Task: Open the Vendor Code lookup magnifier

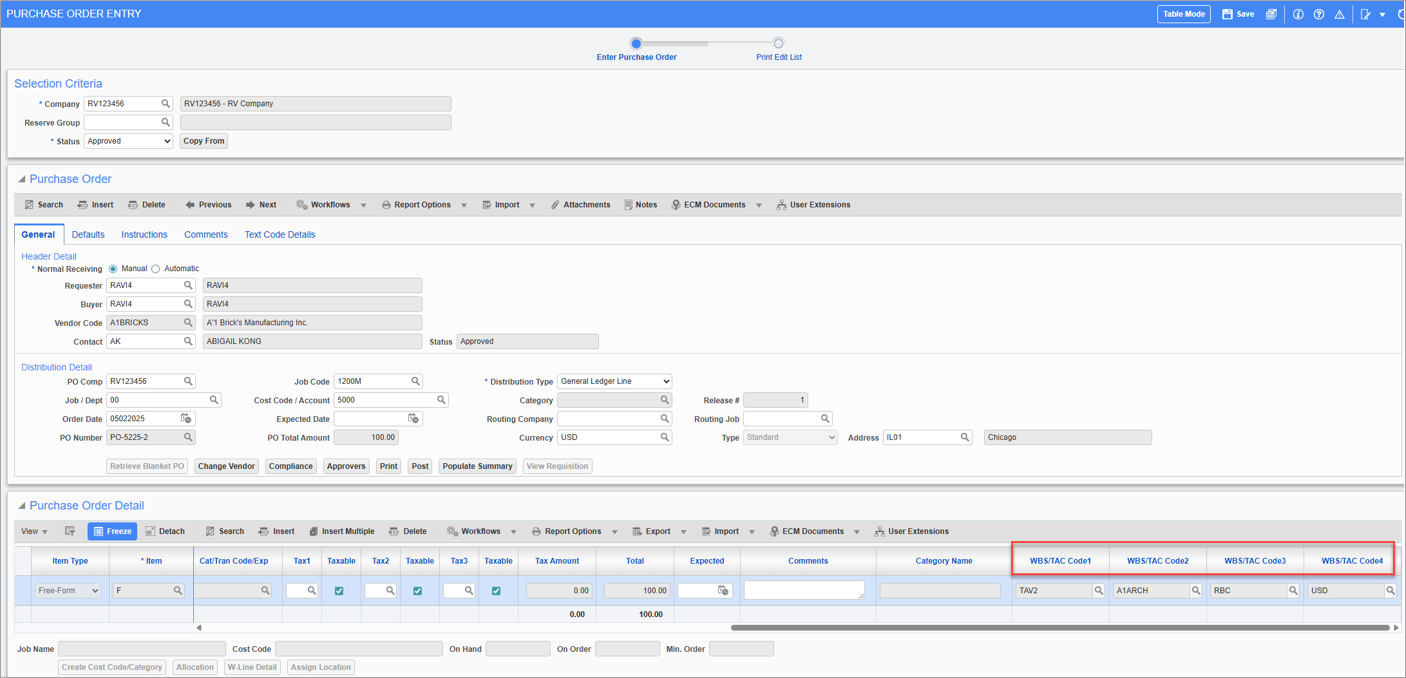Action: coord(188,323)
